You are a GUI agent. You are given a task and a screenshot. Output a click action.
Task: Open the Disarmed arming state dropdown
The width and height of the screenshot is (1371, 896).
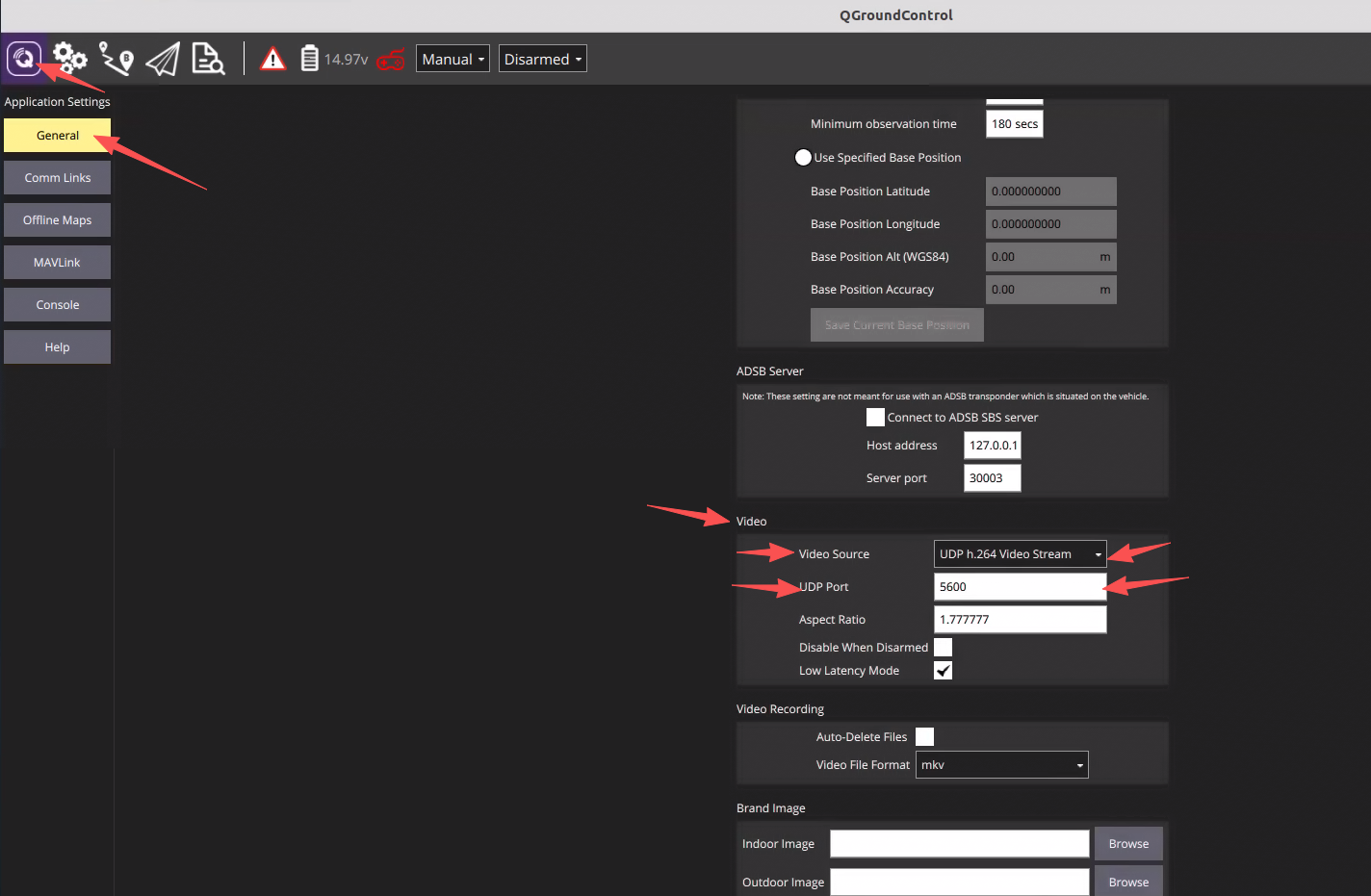(x=543, y=59)
